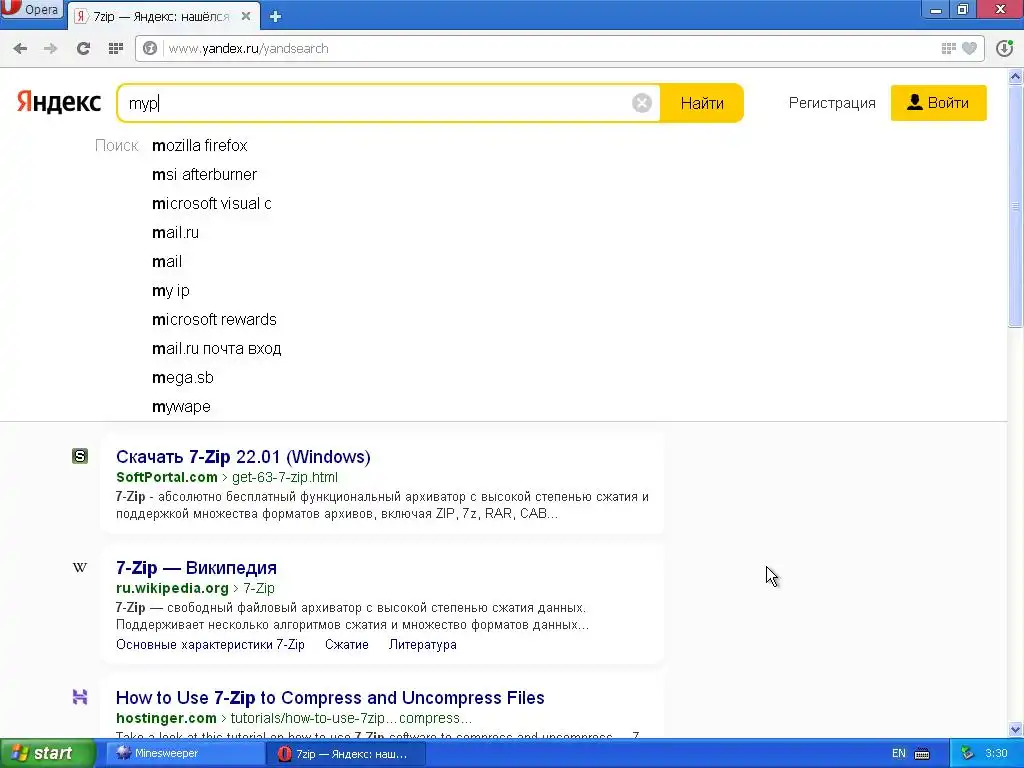Click the SoftPortal favicon beside first result
This screenshot has width=1024, height=768.
(x=80, y=456)
